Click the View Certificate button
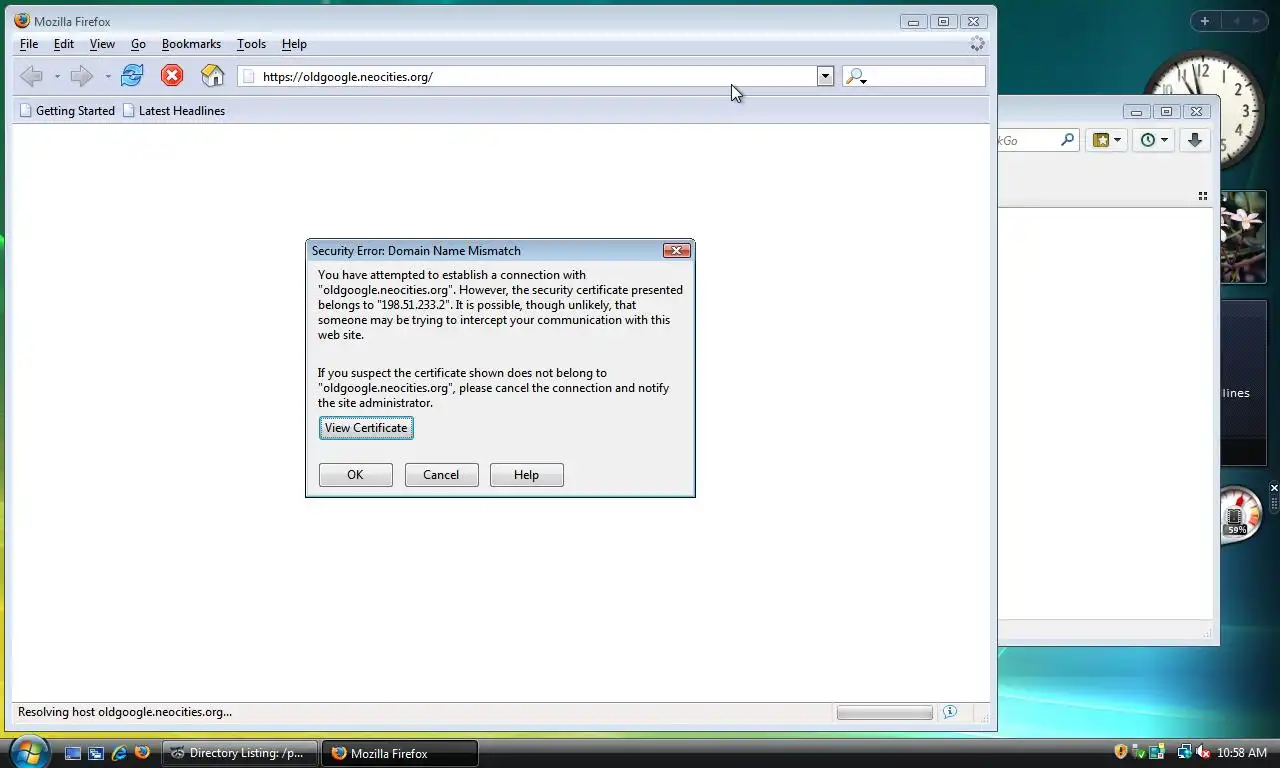The height and width of the screenshot is (768, 1280). coord(366,428)
